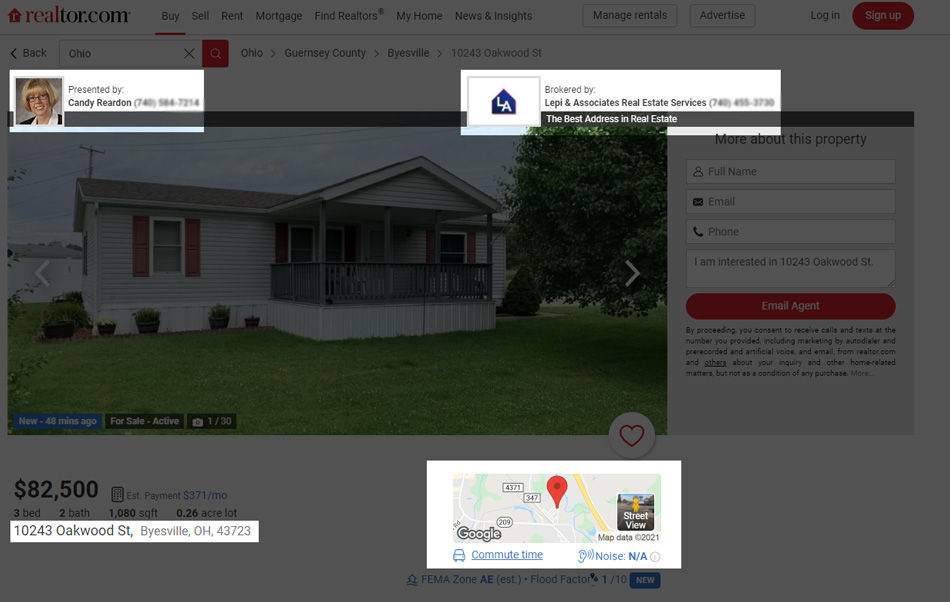Show previous photo with left chevron
The height and width of the screenshot is (602, 950).
(x=42, y=273)
